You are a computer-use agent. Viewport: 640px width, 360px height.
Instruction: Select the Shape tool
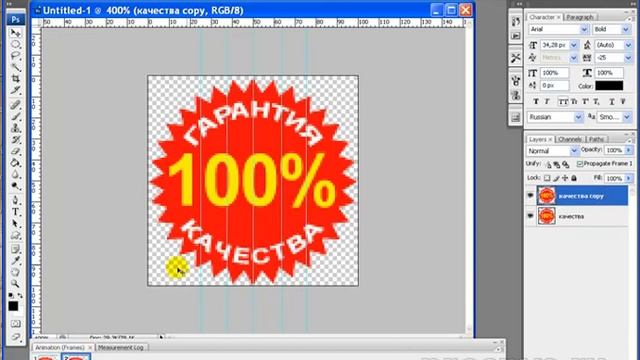(x=16, y=235)
